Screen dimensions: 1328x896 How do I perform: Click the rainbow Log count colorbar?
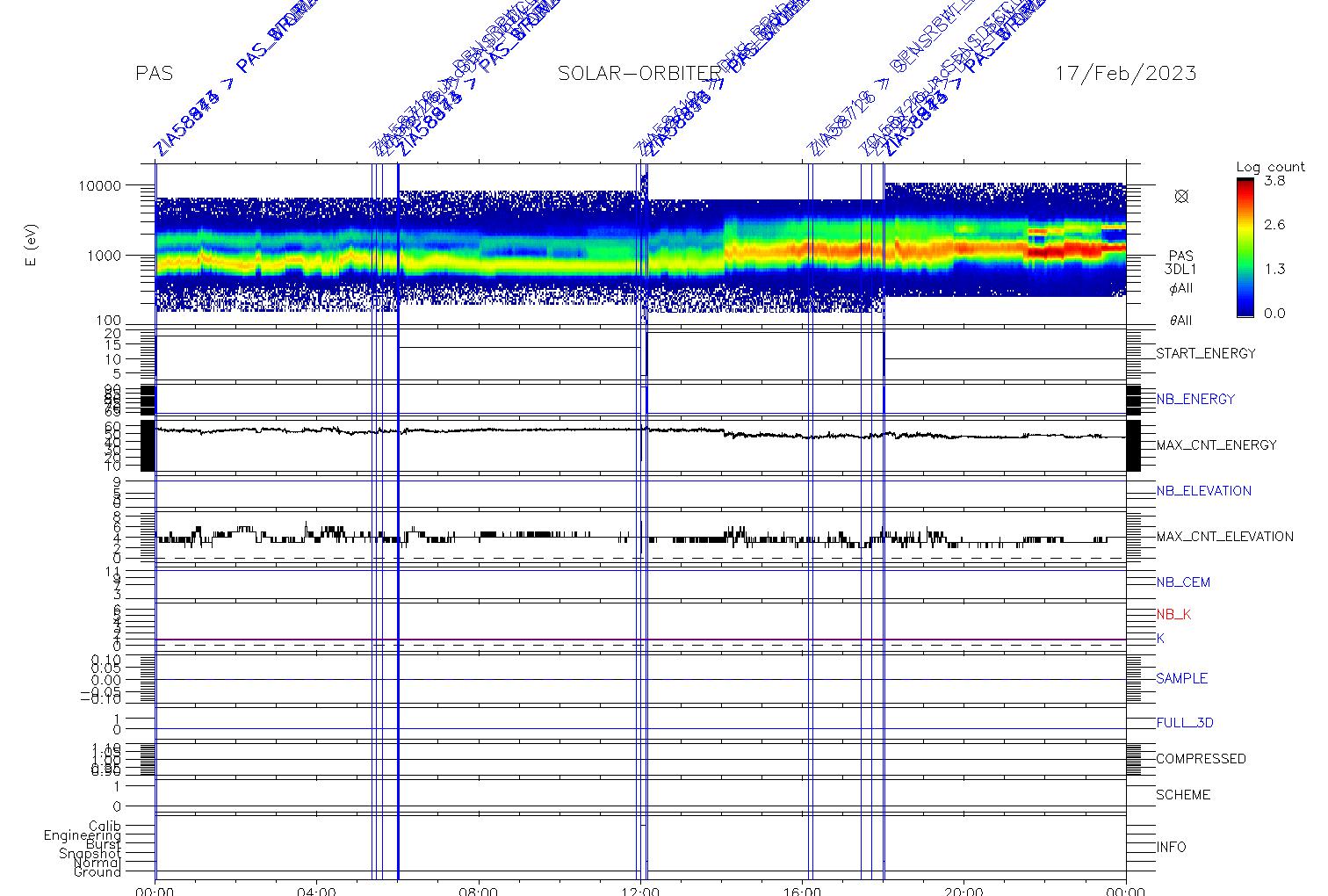1245,247
